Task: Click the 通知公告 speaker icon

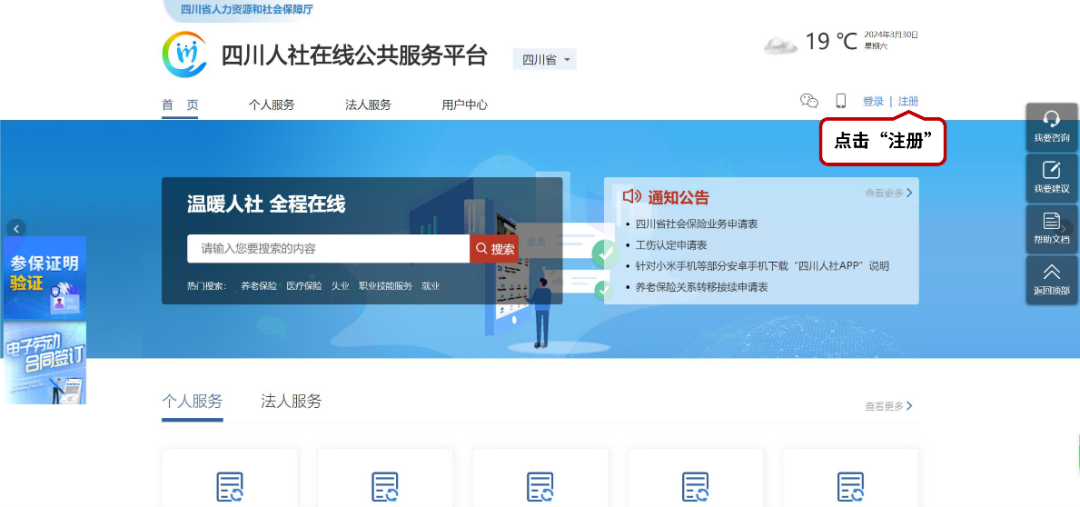Action: point(632,197)
